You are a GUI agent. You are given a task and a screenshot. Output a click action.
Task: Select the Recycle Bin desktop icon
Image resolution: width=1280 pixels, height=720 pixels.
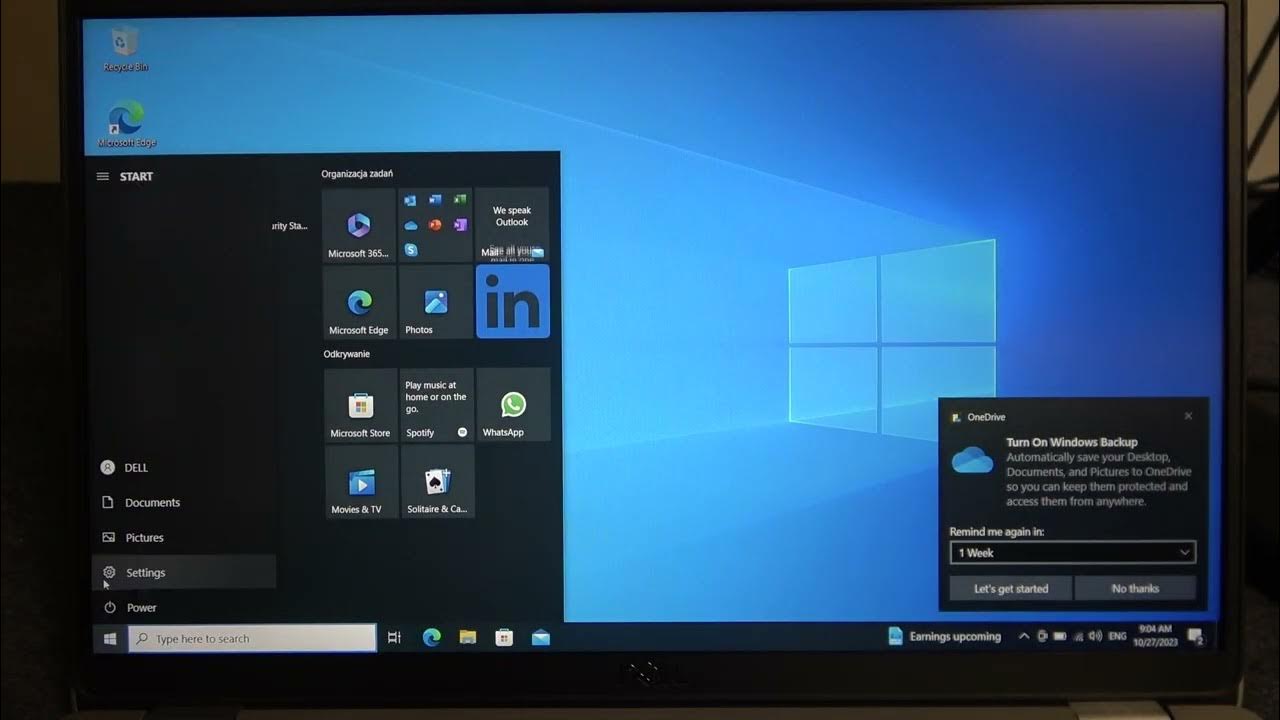tap(125, 49)
